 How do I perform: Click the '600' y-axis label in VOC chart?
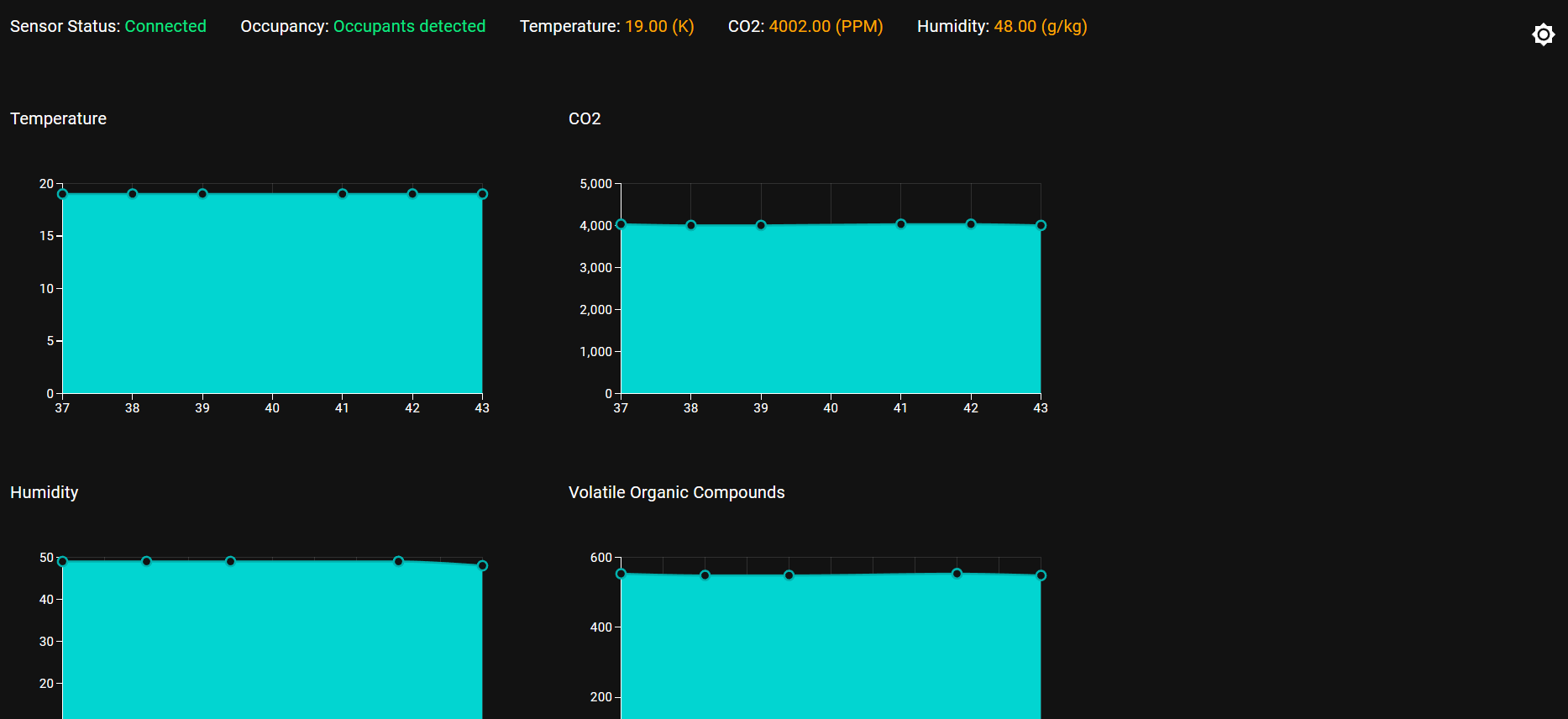pyautogui.click(x=601, y=558)
